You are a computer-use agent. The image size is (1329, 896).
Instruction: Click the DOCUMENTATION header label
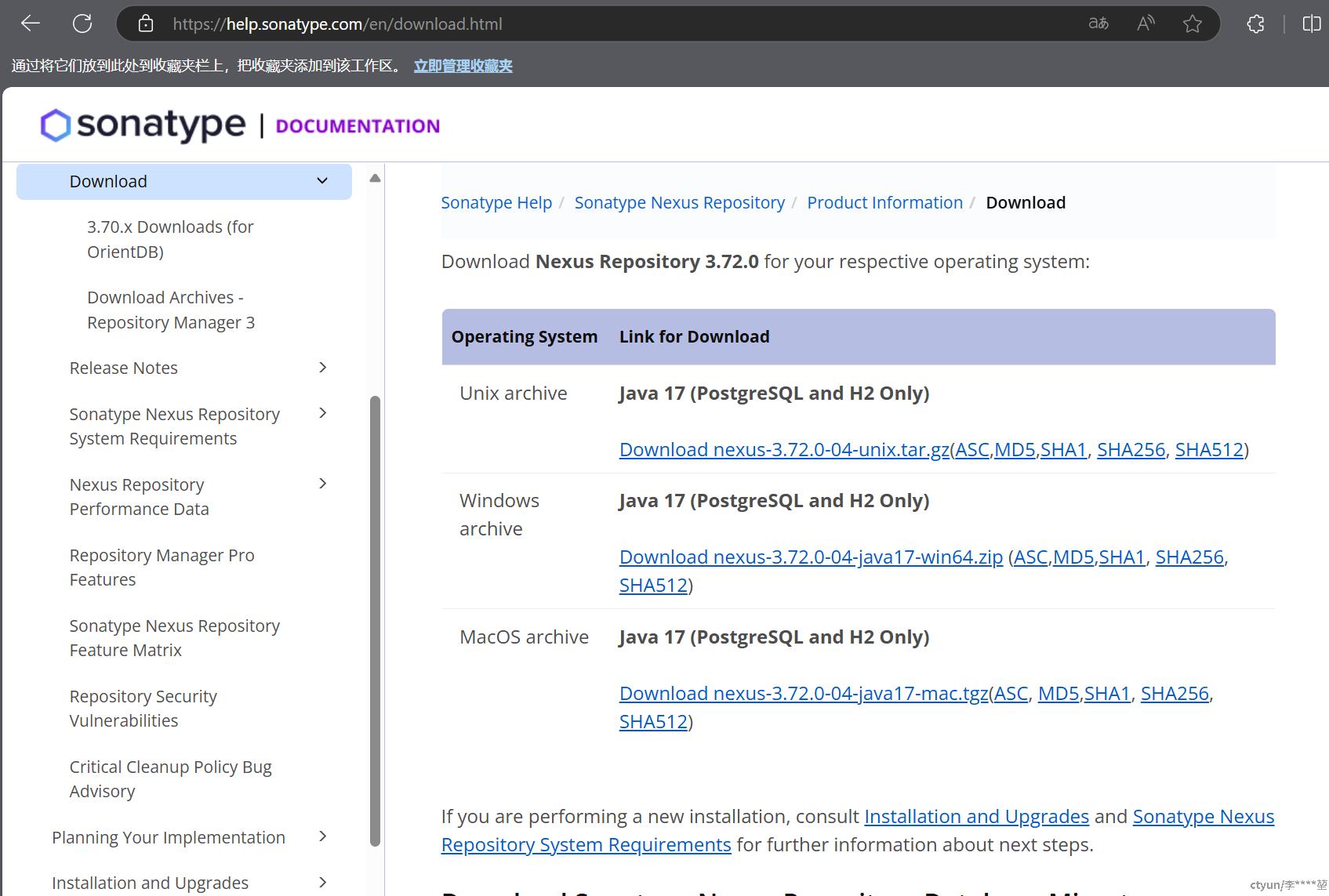coord(358,126)
